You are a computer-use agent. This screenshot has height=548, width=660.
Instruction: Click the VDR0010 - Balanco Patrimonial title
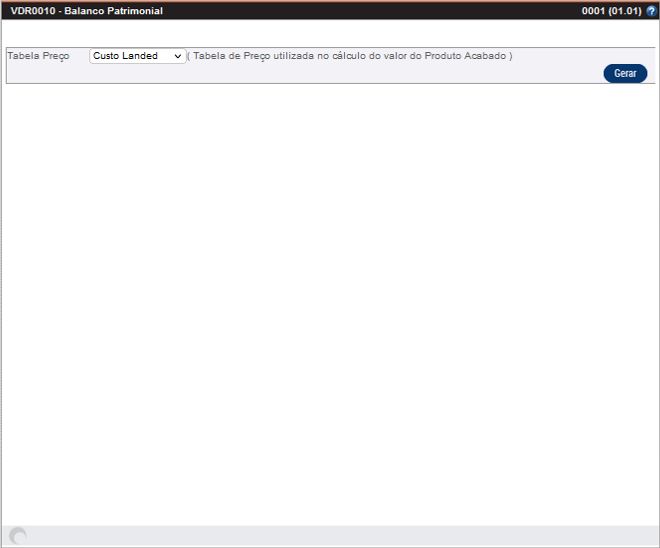(86, 11)
